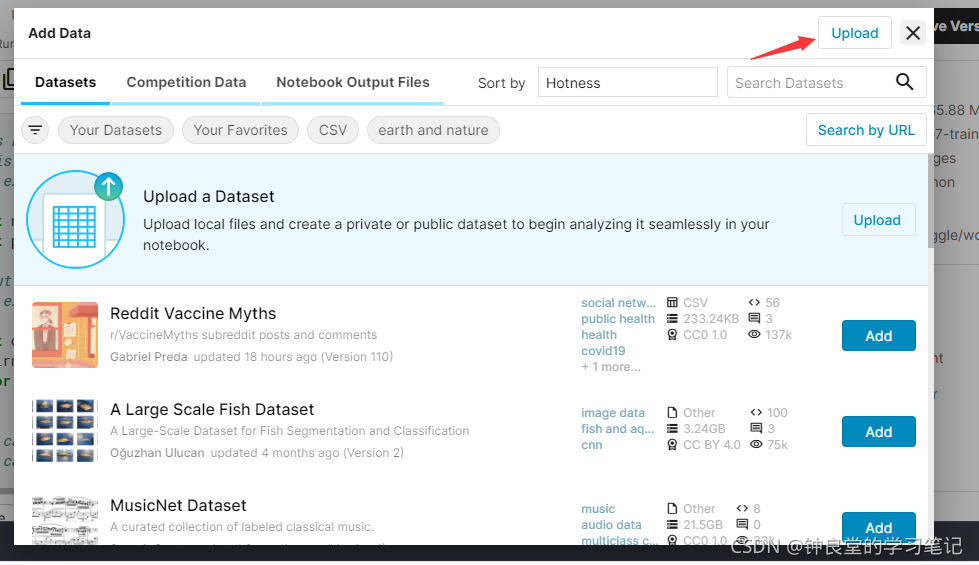Expand the + 1 more... tags
Screen dimensions: 979x565
[611, 367]
